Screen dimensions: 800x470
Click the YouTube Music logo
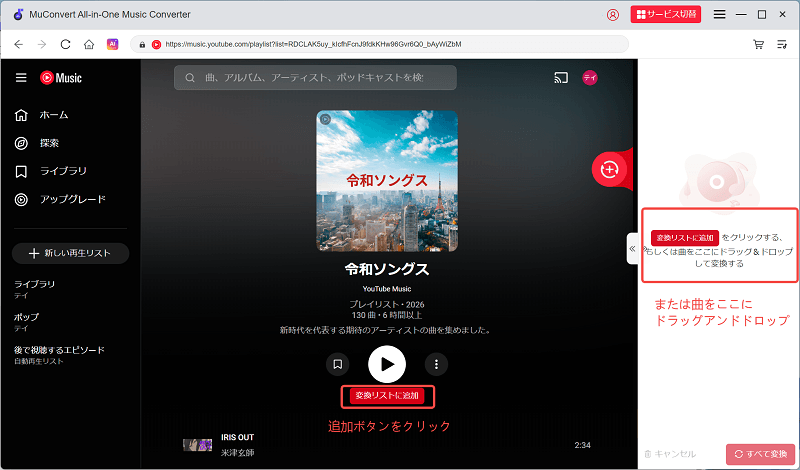(61, 78)
